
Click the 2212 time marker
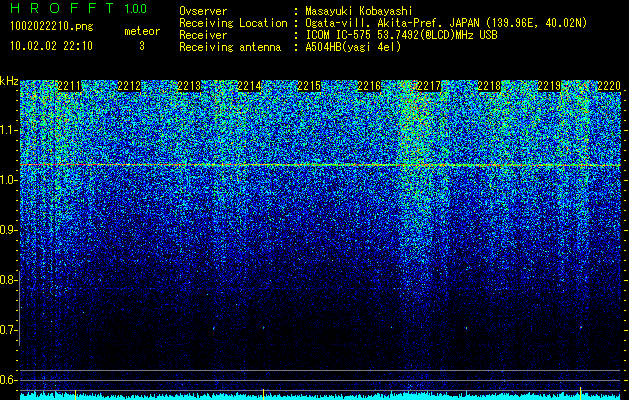129,86
